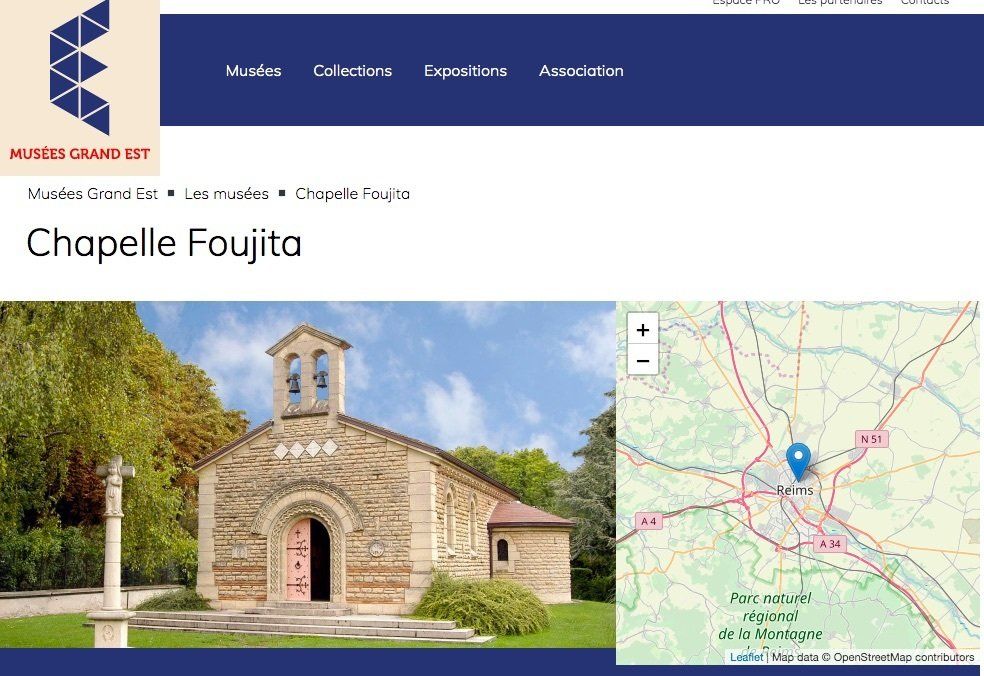Open Contacts top link
The image size is (984, 676).
tap(925, 2)
